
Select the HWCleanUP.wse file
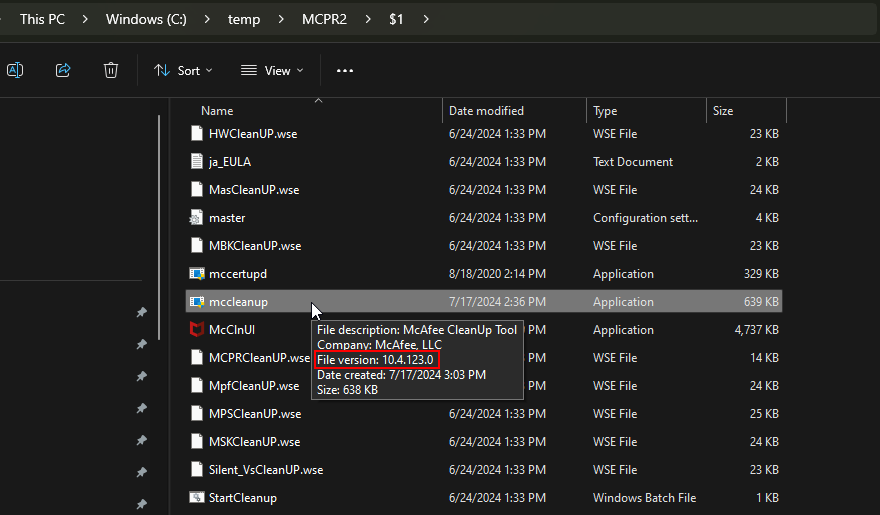click(254, 133)
